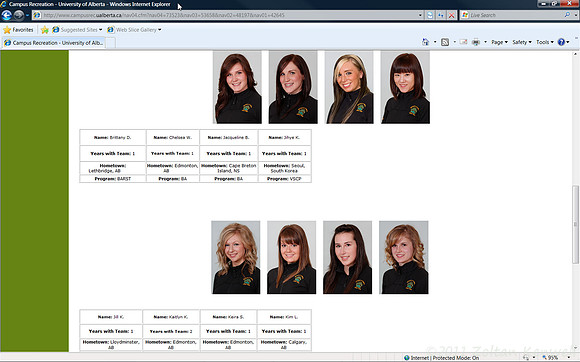Click the blue Help icon
Viewport: 580px width, 362px height.
point(561,42)
